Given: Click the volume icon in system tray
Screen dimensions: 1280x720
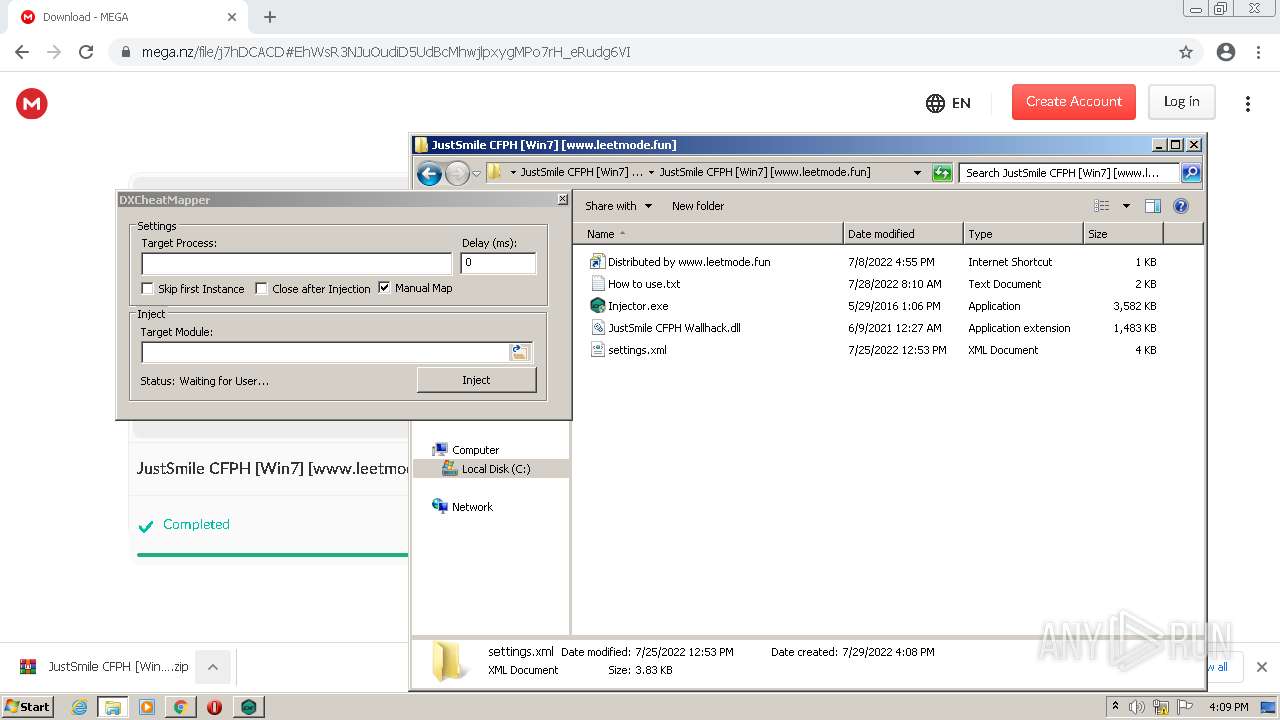Looking at the screenshot, I should [1136, 707].
